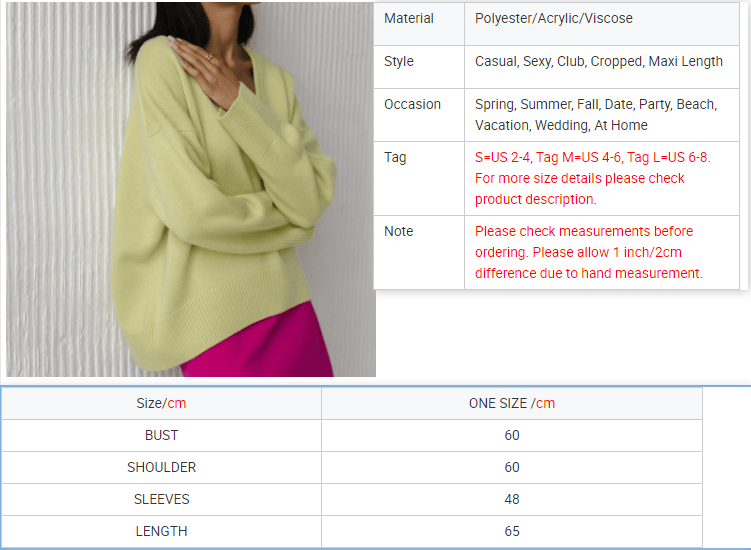Click the sleeves value 48
Viewport: 751px width, 550px height.
coord(512,500)
